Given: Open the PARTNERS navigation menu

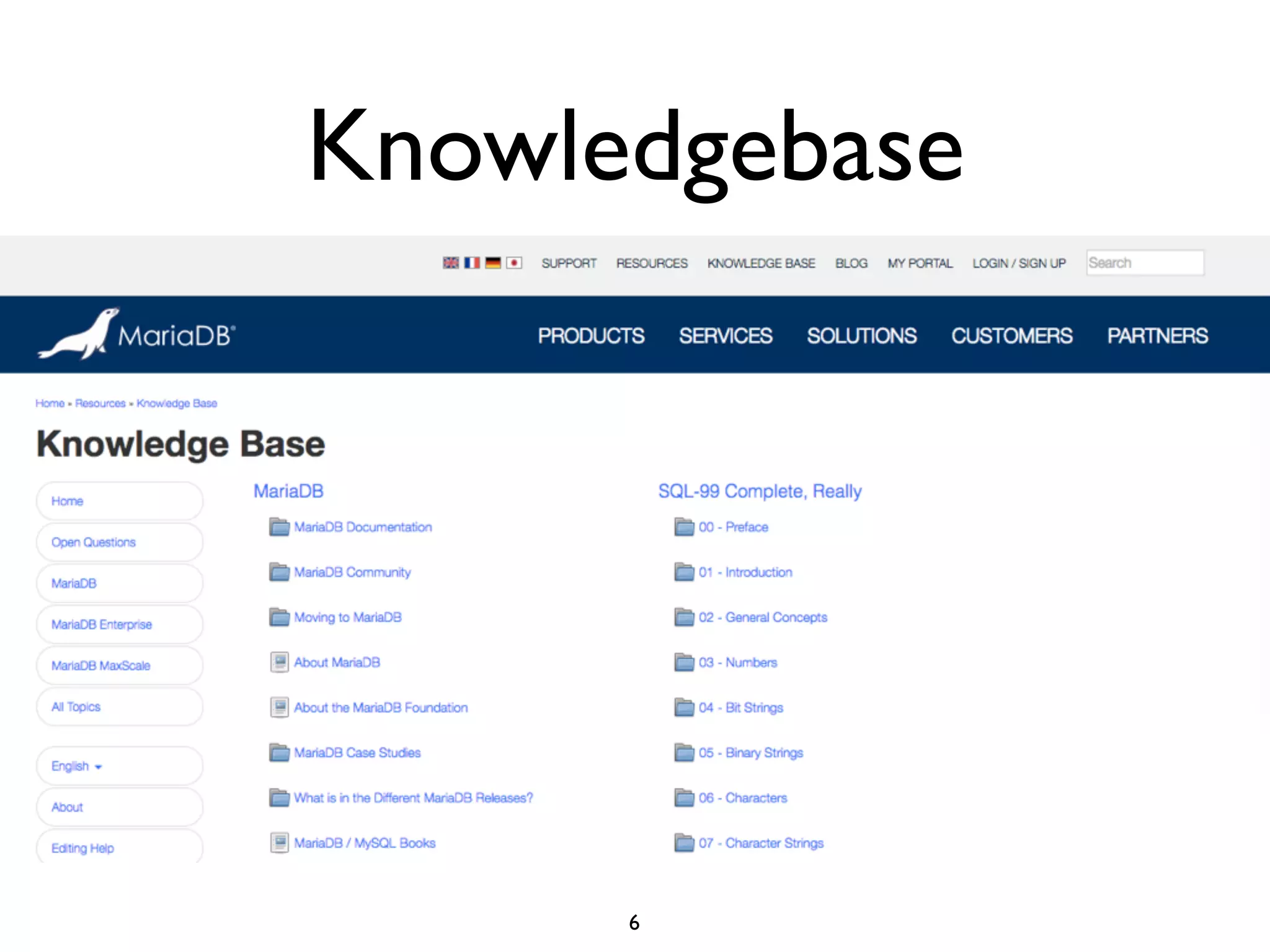Looking at the screenshot, I should point(1158,336).
